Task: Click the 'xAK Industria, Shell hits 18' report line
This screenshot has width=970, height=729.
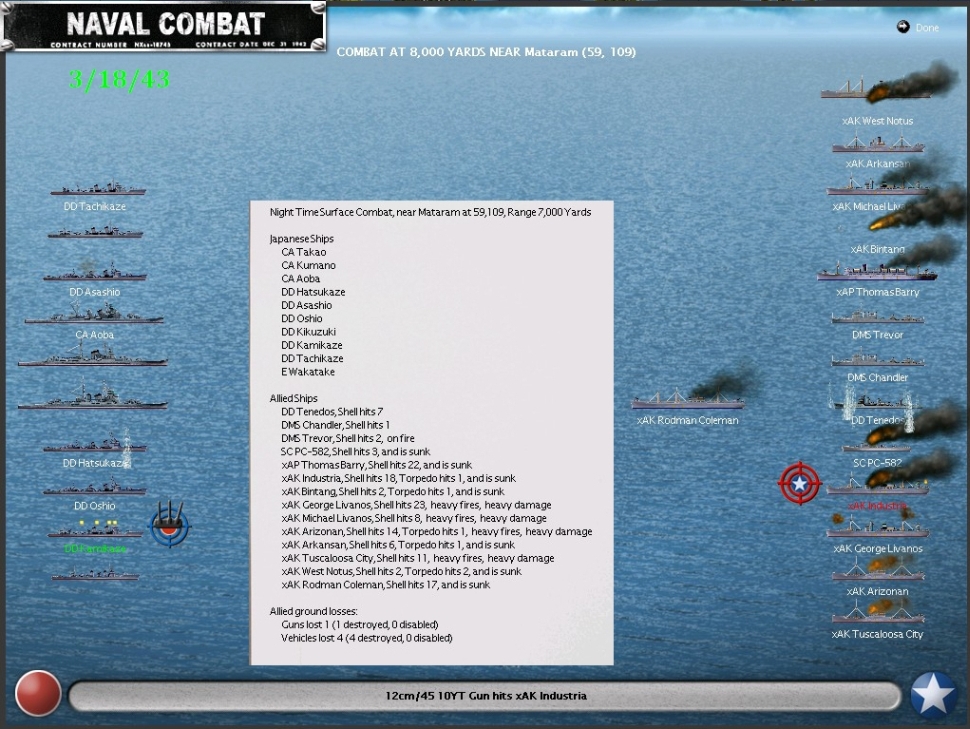Action: (398, 478)
